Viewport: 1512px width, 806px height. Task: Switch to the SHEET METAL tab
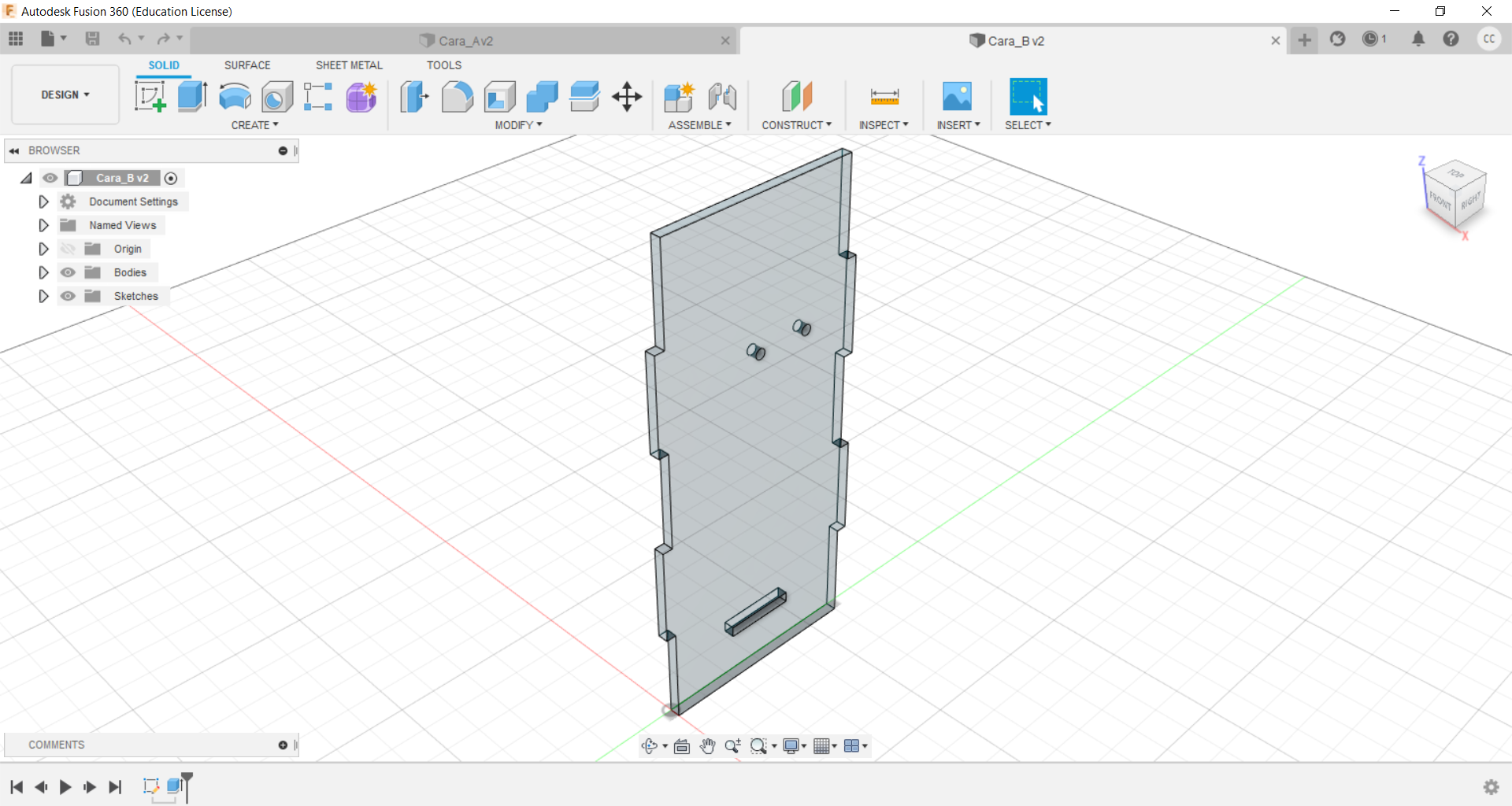pos(349,65)
